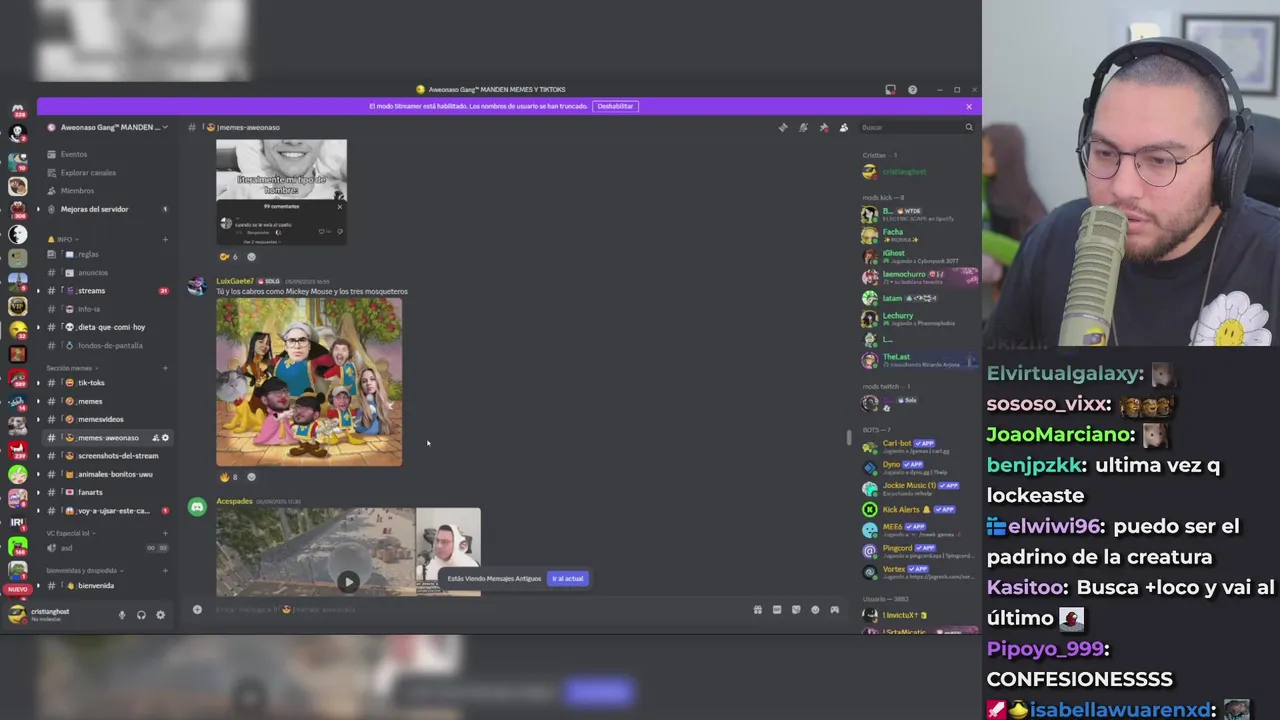The height and width of the screenshot is (720, 1280).
Task: Open Mejoras del servidor
Action: pyautogui.click(x=106, y=209)
